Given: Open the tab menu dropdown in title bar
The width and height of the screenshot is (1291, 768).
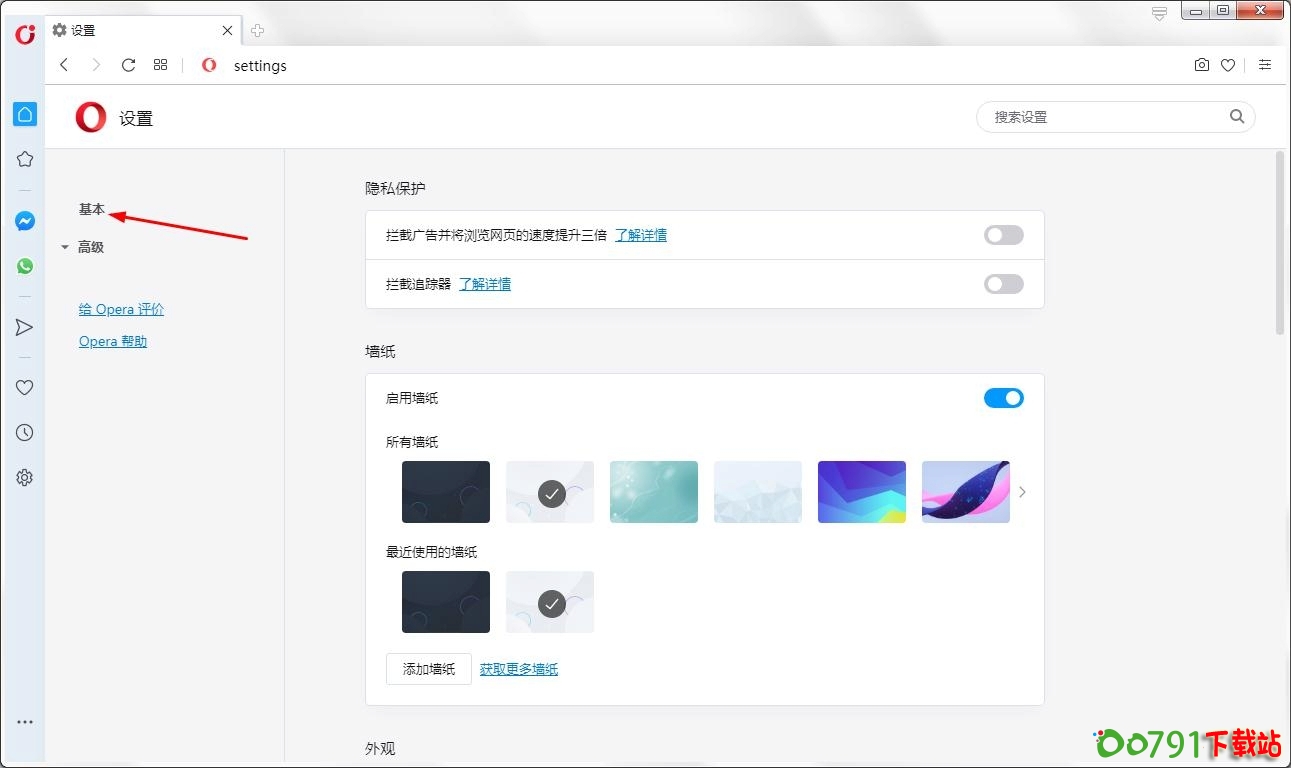Looking at the screenshot, I should tap(1159, 13).
